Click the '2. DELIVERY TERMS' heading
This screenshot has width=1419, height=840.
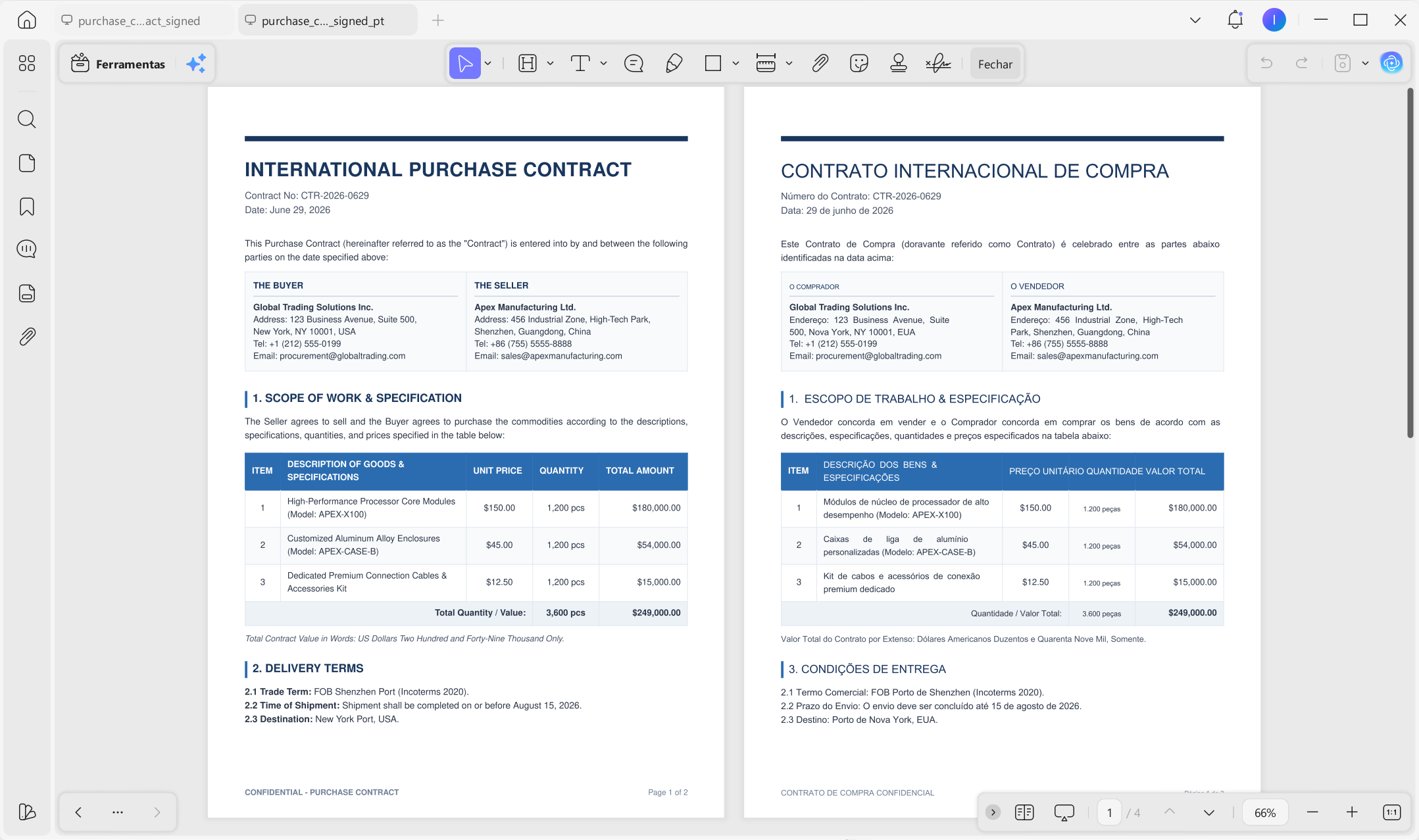307,668
